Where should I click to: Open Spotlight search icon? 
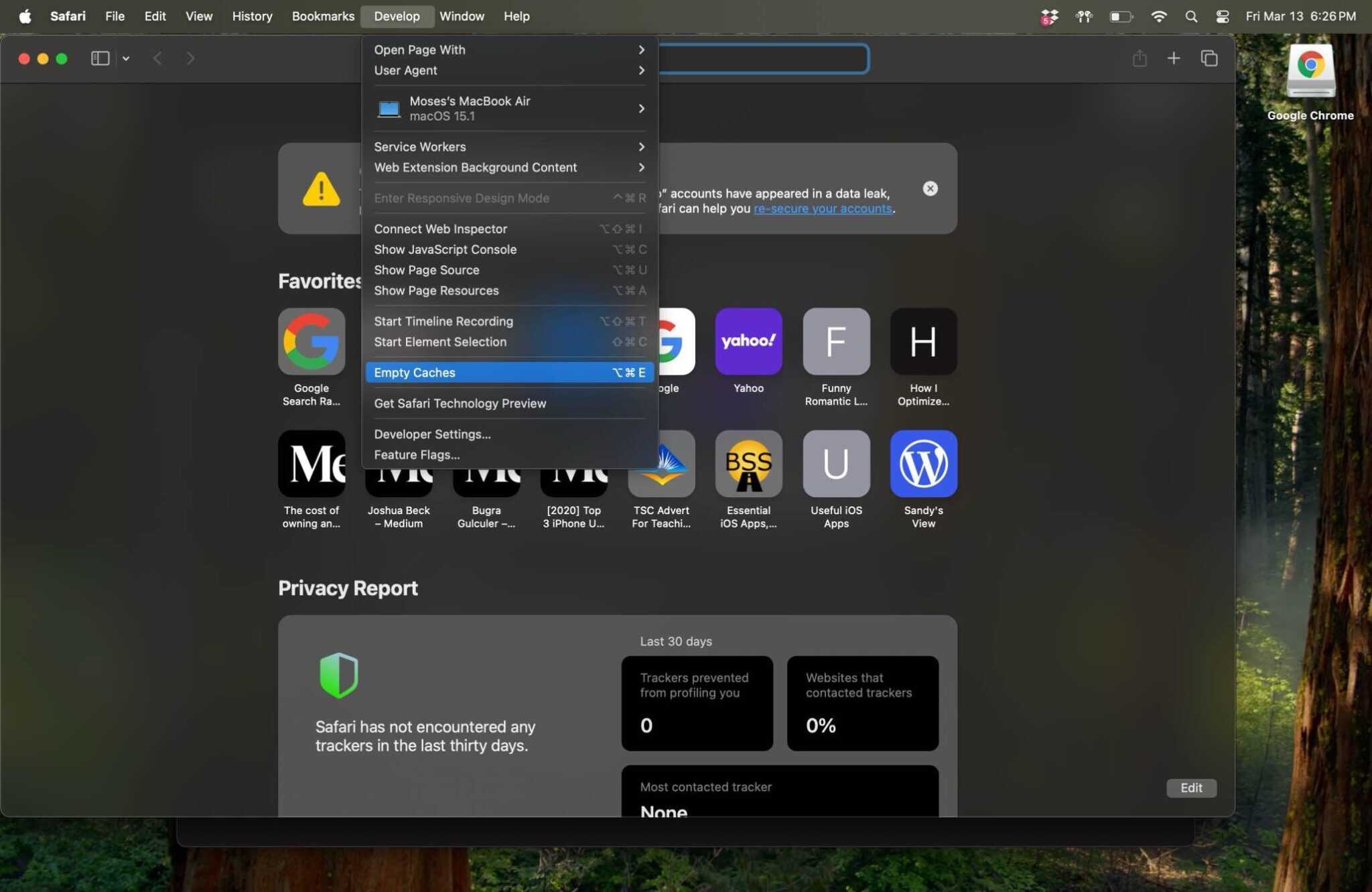tap(1191, 17)
